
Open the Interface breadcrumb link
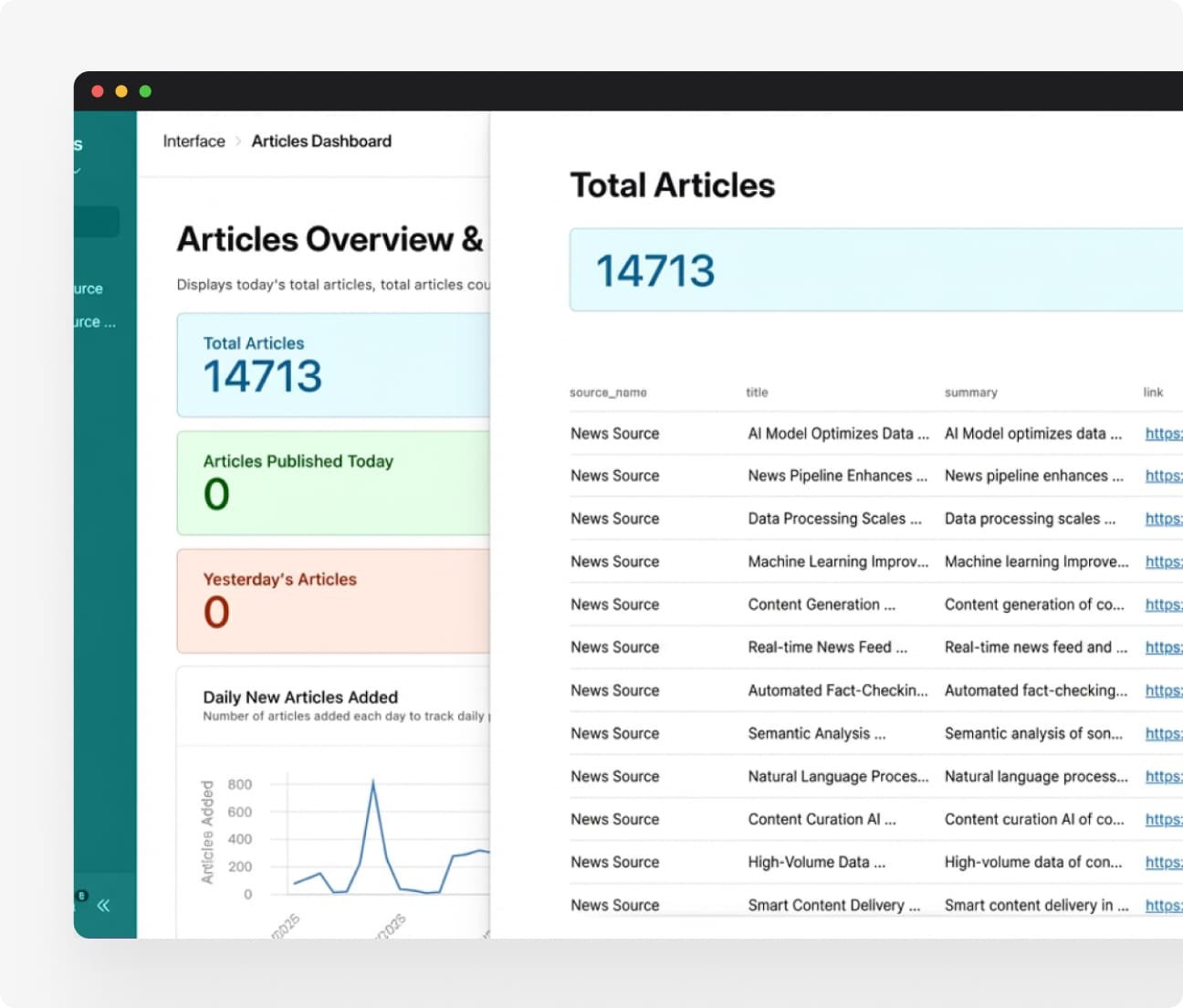pyautogui.click(x=193, y=142)
